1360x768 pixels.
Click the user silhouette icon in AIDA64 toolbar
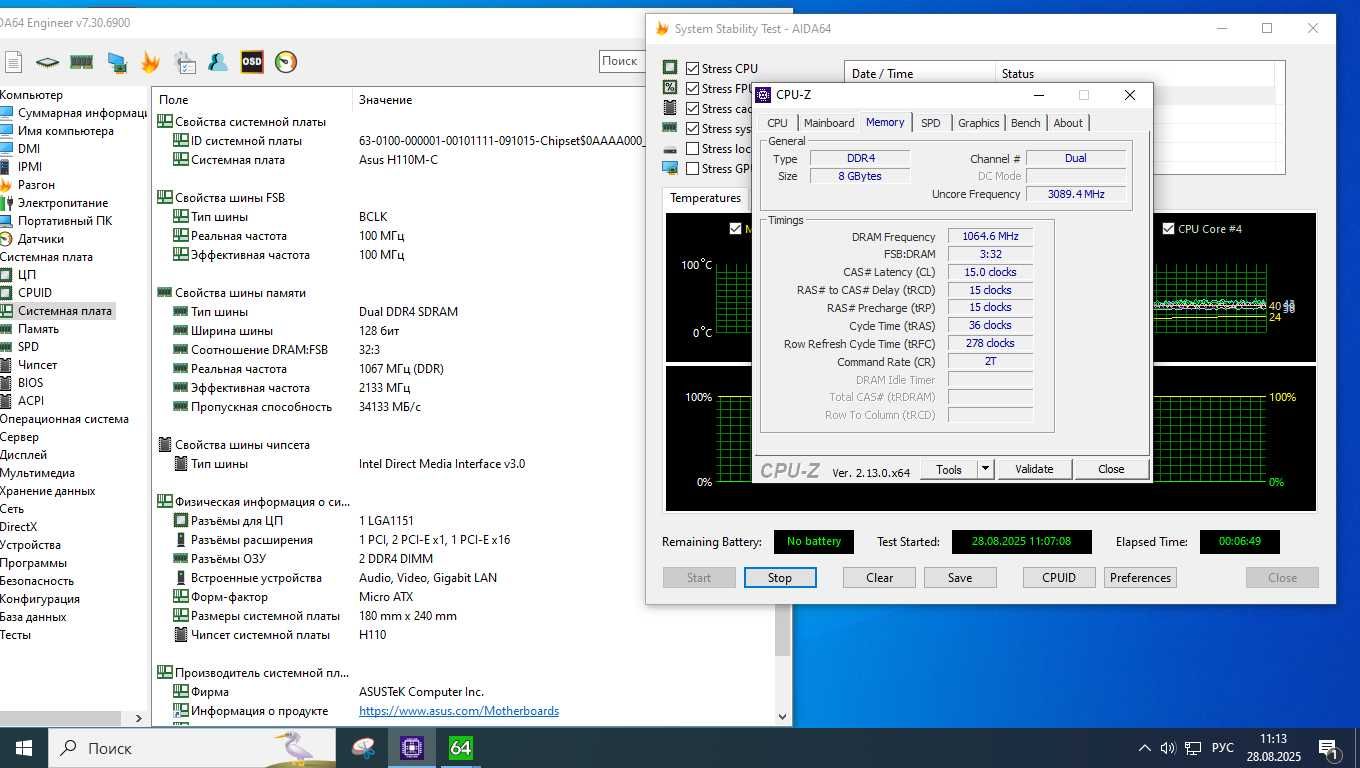coord(218,62)
